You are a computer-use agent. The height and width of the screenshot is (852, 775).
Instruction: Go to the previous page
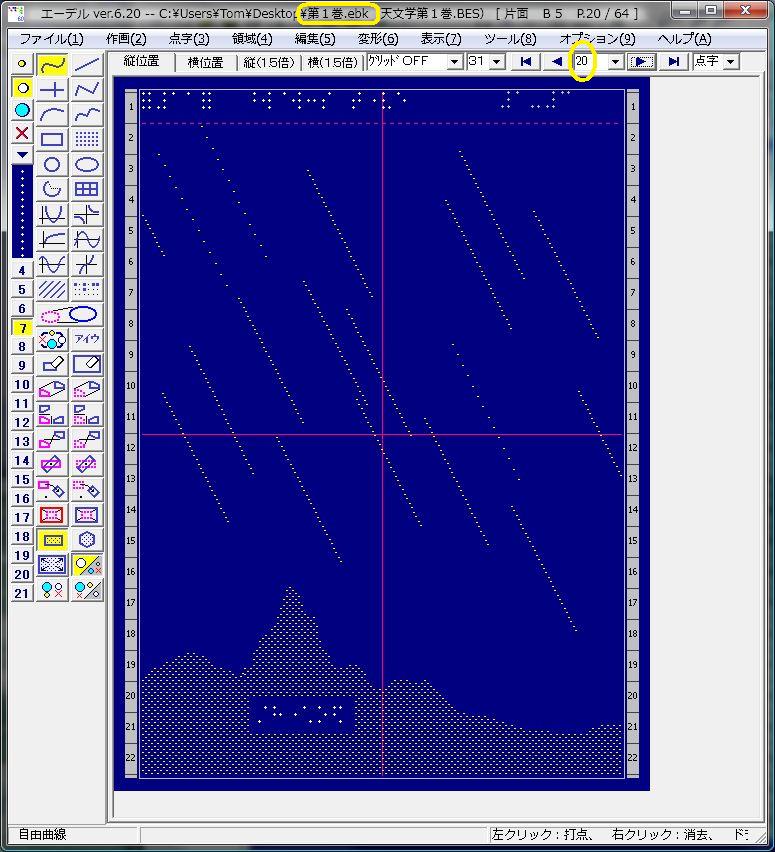click(x=555, y=62)
